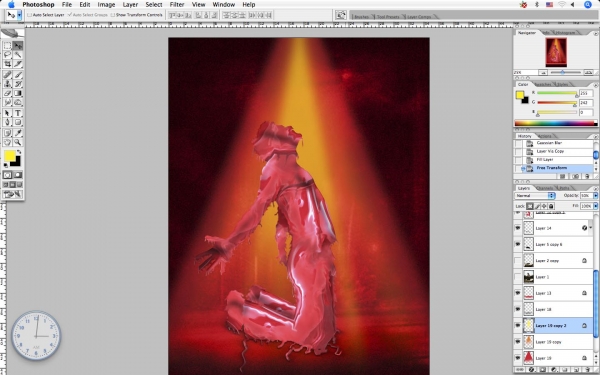This screenshot has height=375, width=600.
Task: Click the swap foreground and background colors arrow
Action: point(19,152)
